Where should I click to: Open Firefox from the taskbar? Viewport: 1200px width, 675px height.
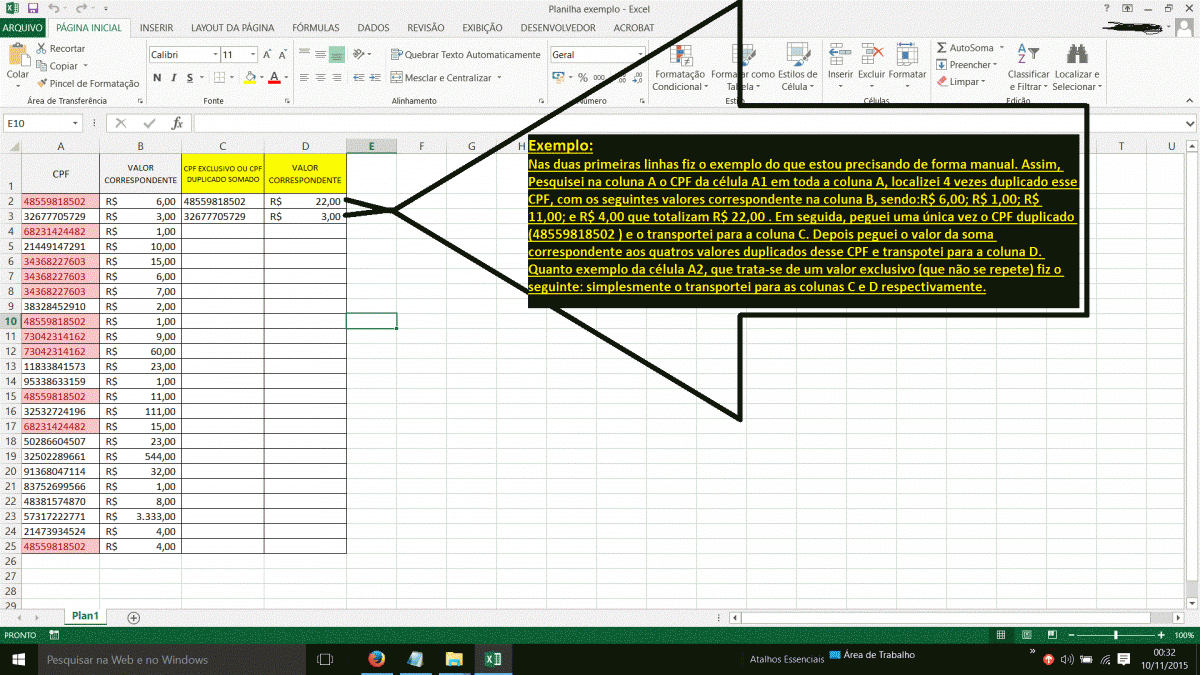tap(377, 659)
